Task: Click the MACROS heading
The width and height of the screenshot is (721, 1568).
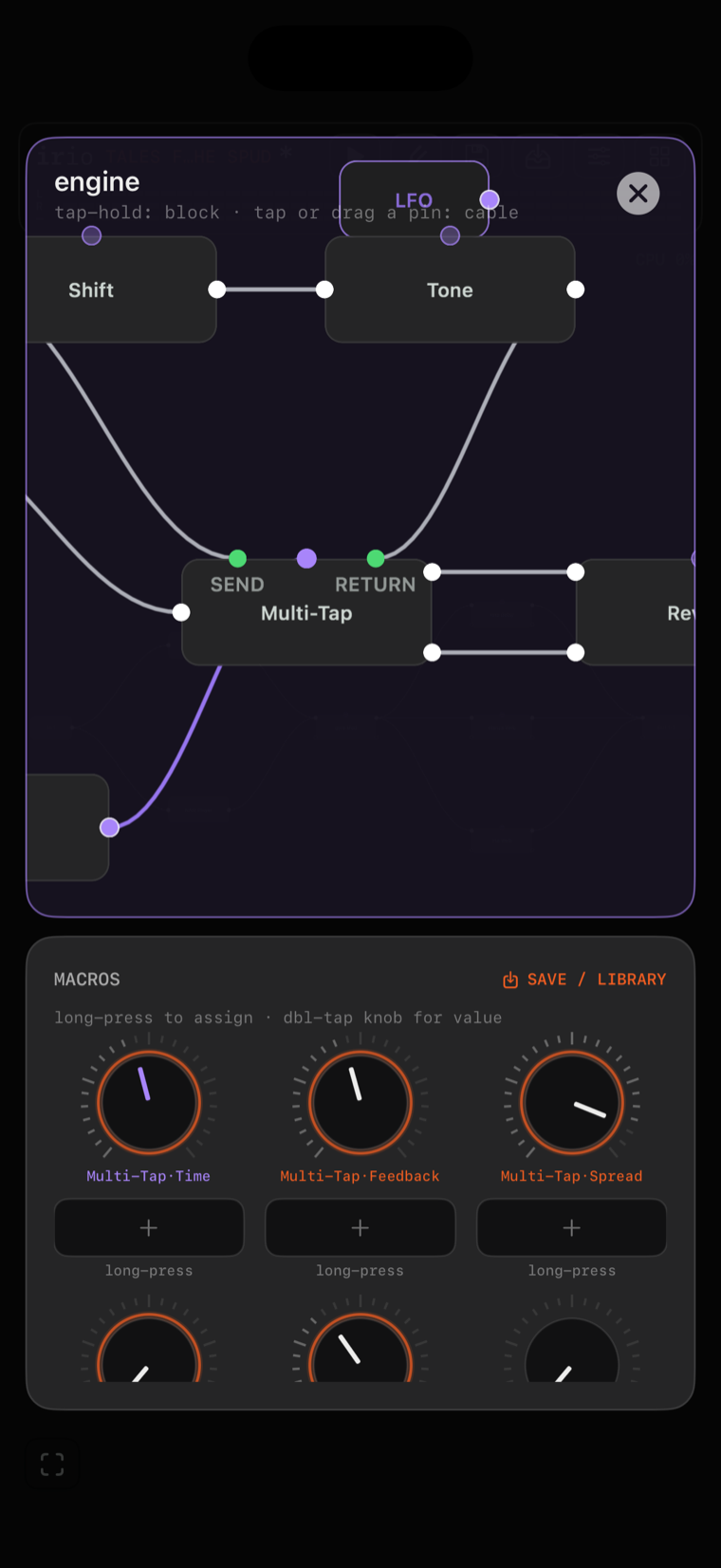Action: click(x=87, y=980)
